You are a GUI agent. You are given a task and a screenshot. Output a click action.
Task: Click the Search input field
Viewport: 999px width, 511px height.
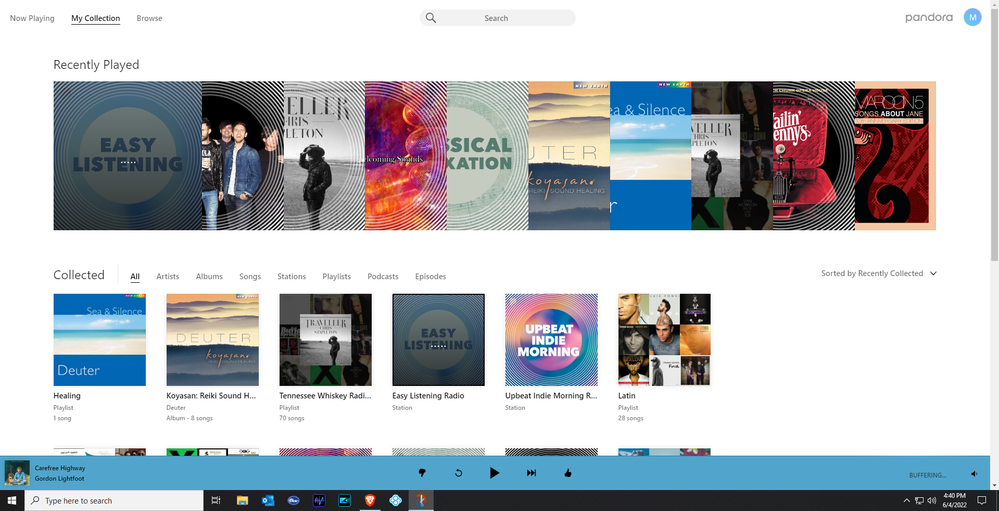point(505,18)
